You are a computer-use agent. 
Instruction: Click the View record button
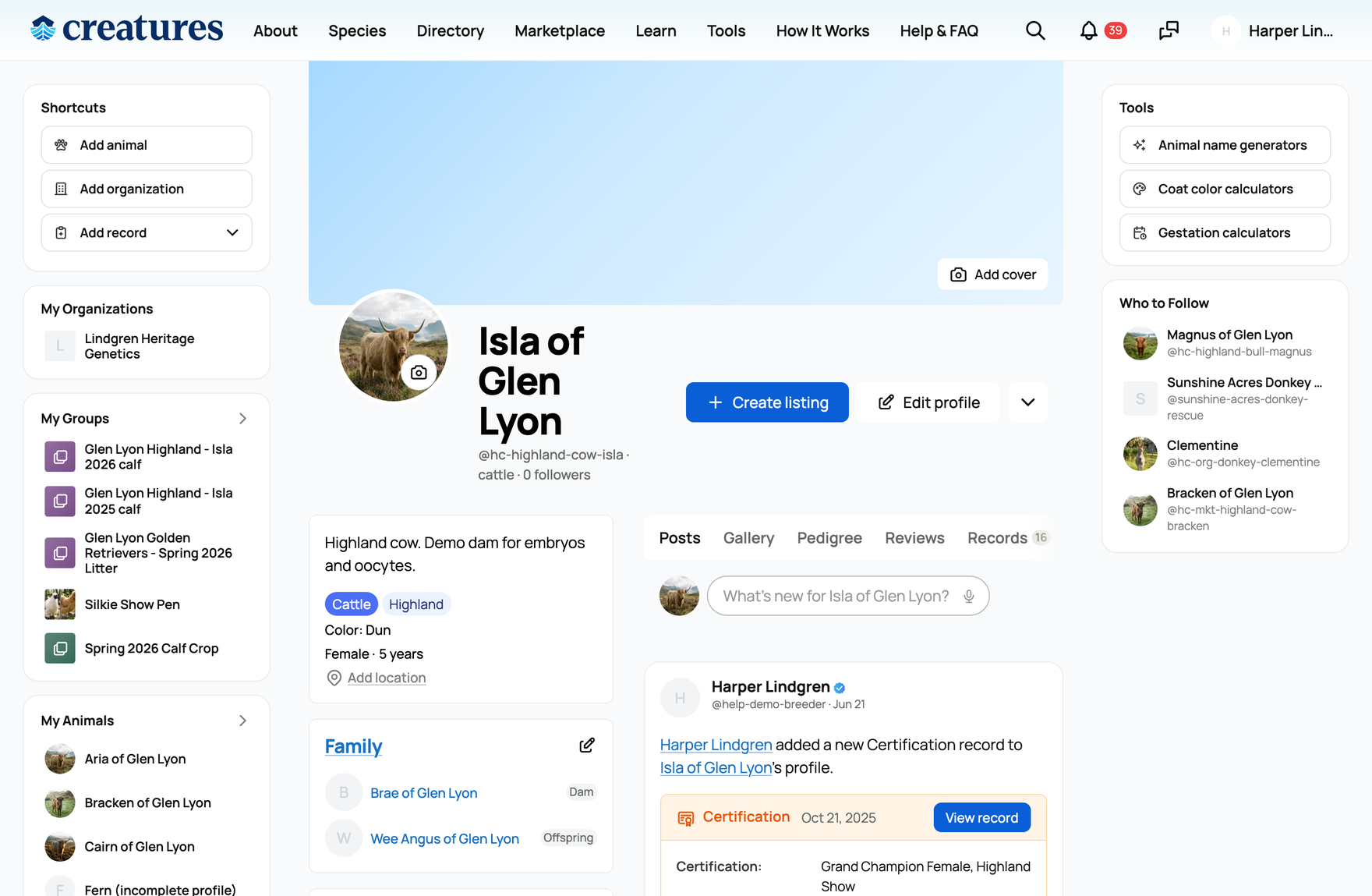click(x=982, y=818)
